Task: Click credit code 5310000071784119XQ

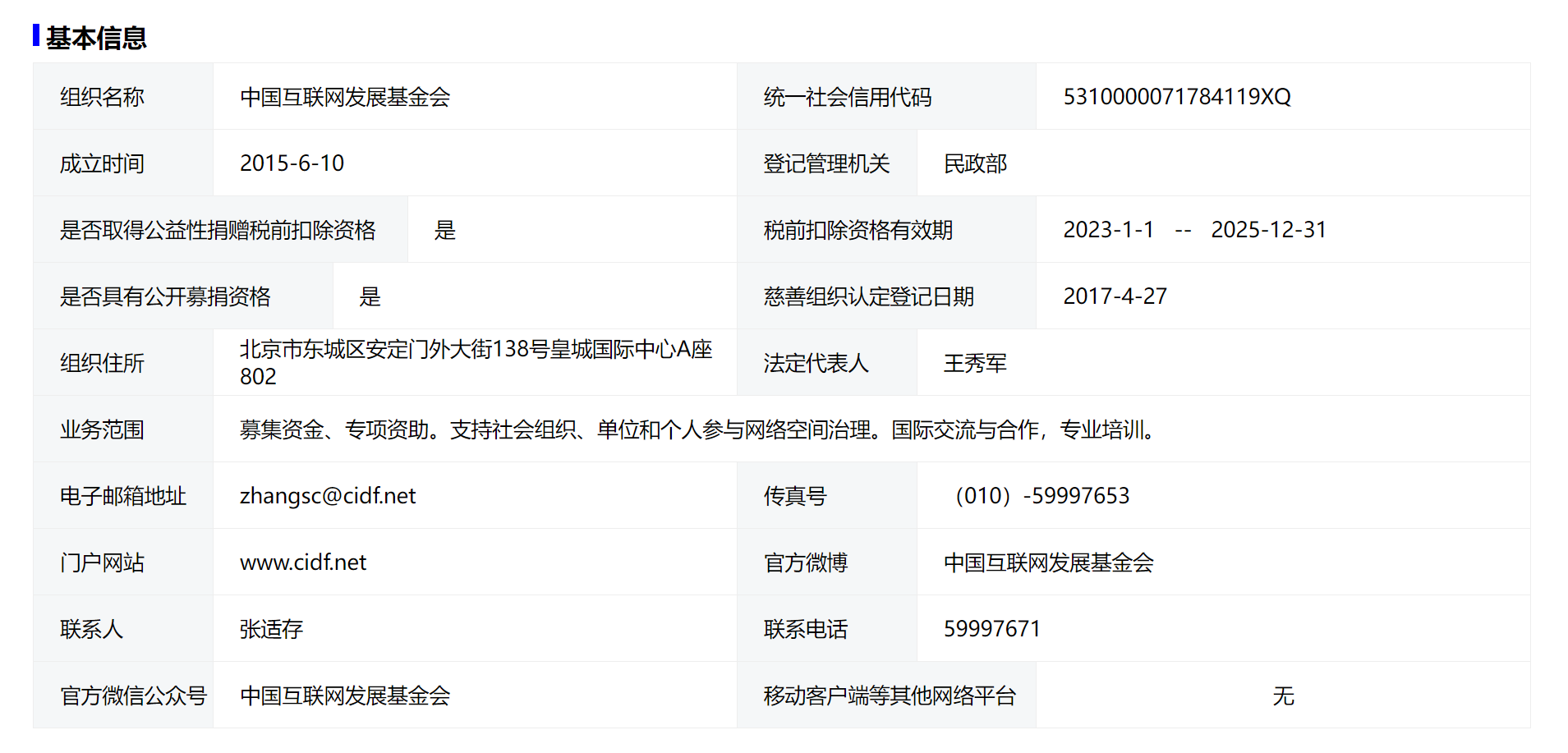Action: (1177, 97)
